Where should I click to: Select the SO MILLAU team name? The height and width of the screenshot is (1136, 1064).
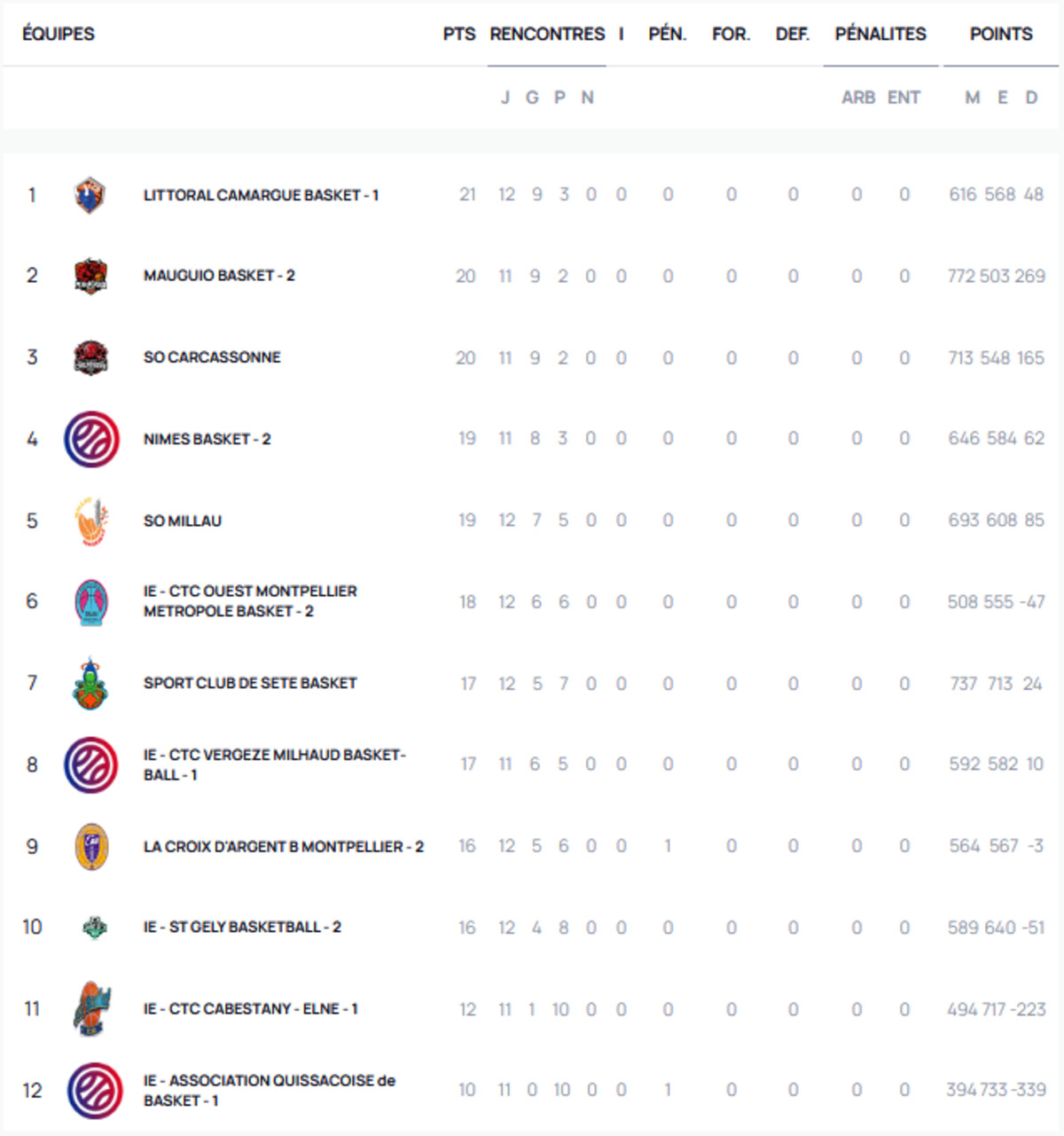[x=183, y=521]
